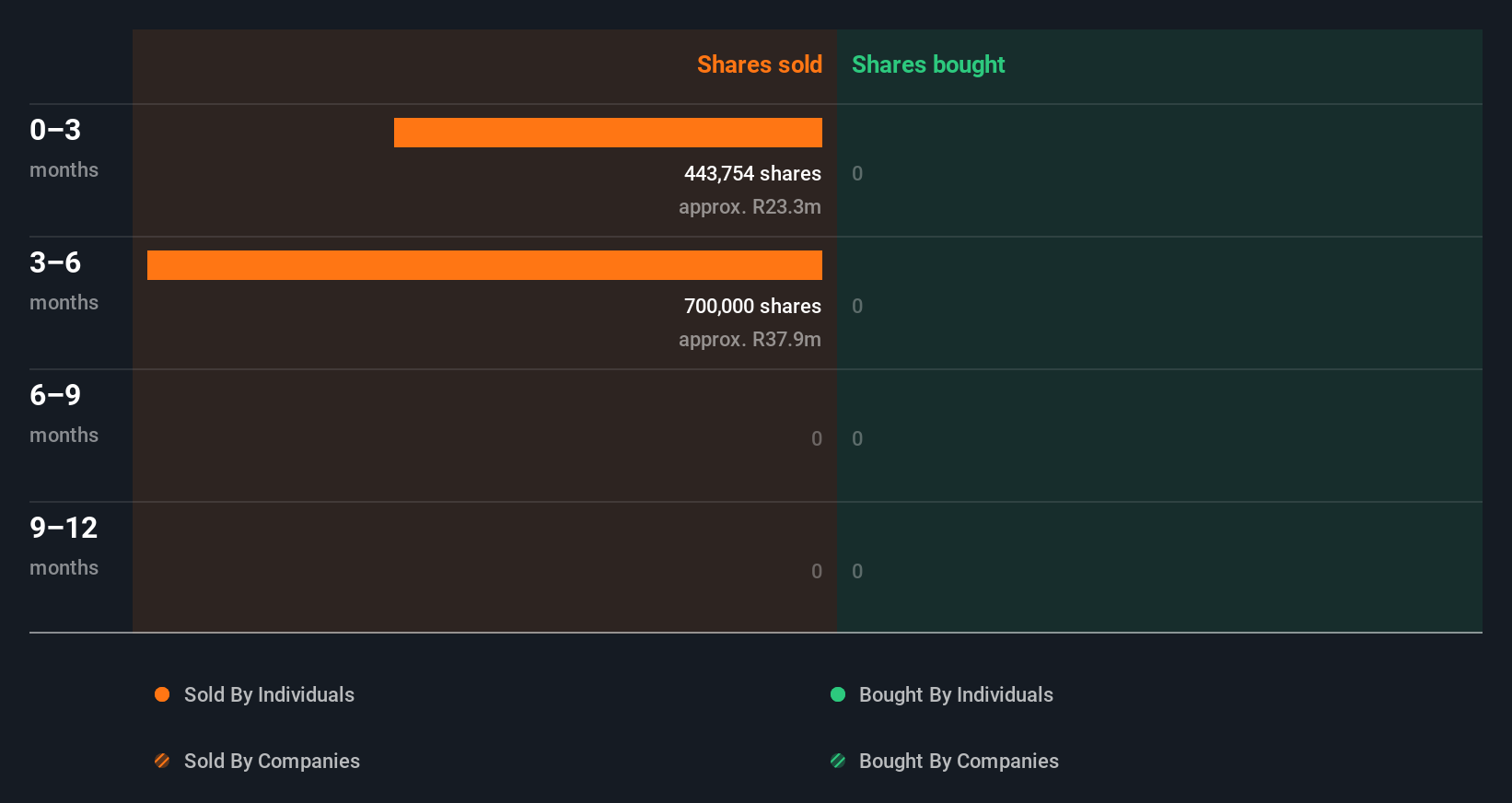Click the striped Sold By Companies legend icon
Viewport: 1512px width, 803px height.
(162, 761)
